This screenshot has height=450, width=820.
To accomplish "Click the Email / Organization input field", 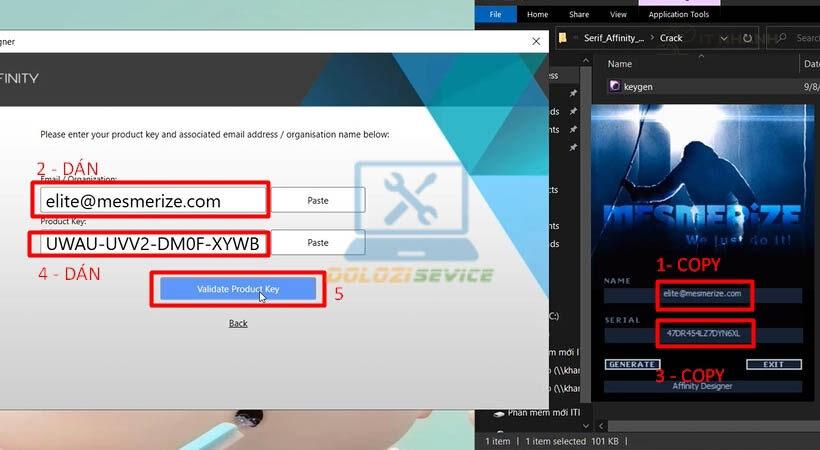I will [x=154, y=201].
